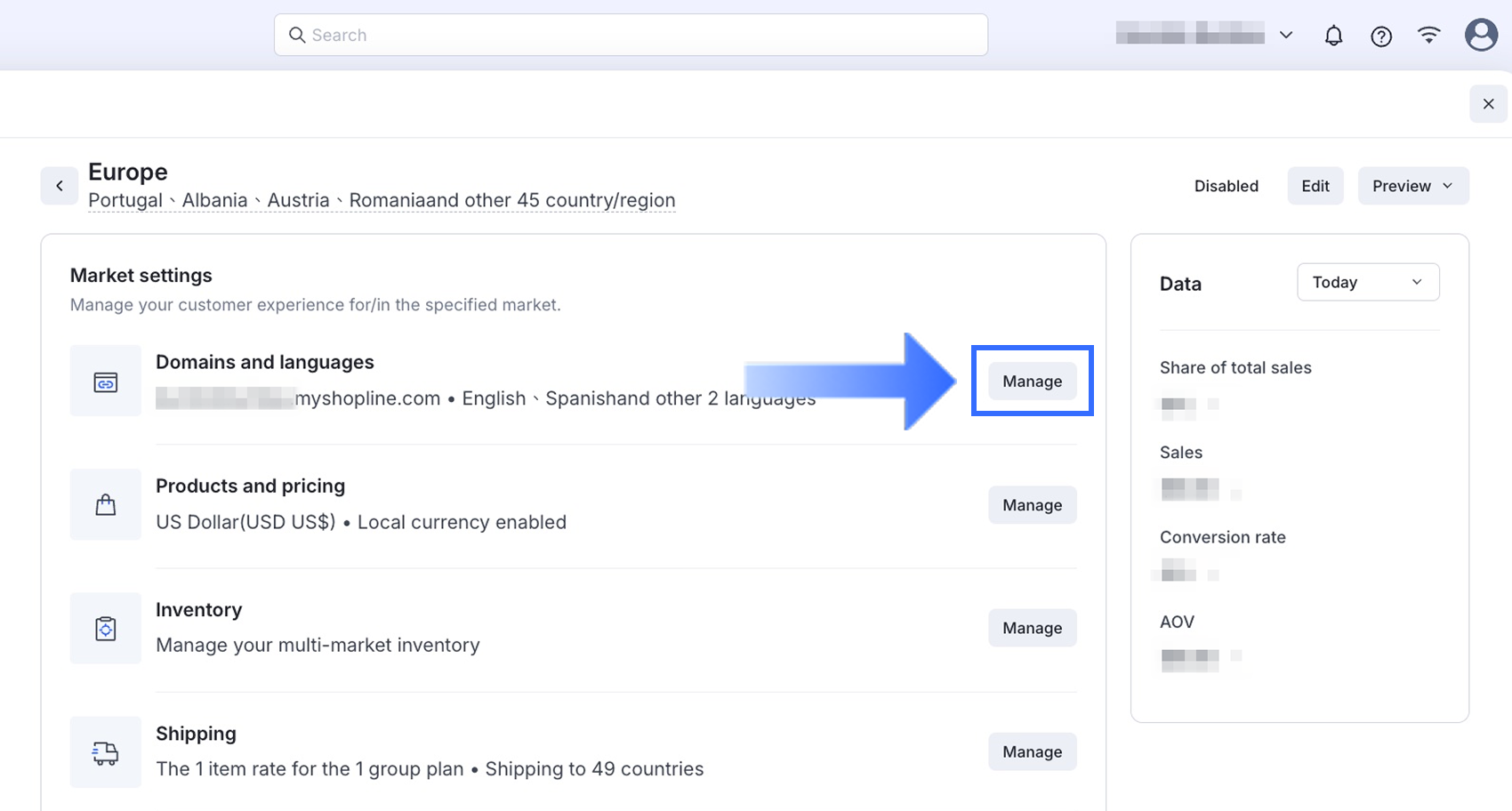Click the Inventory clipboard icon
The width and height of the screenshot is (1512, 811).
[x=106, y=629]
